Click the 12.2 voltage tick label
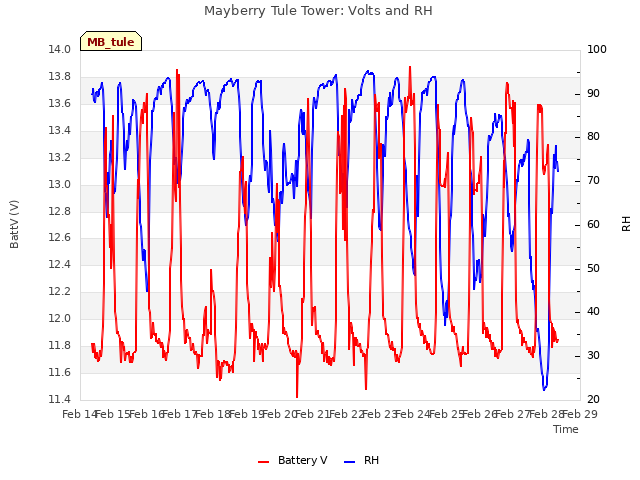Image resolution: width=640 pixels, height=480 pixels. click(59, 292)
